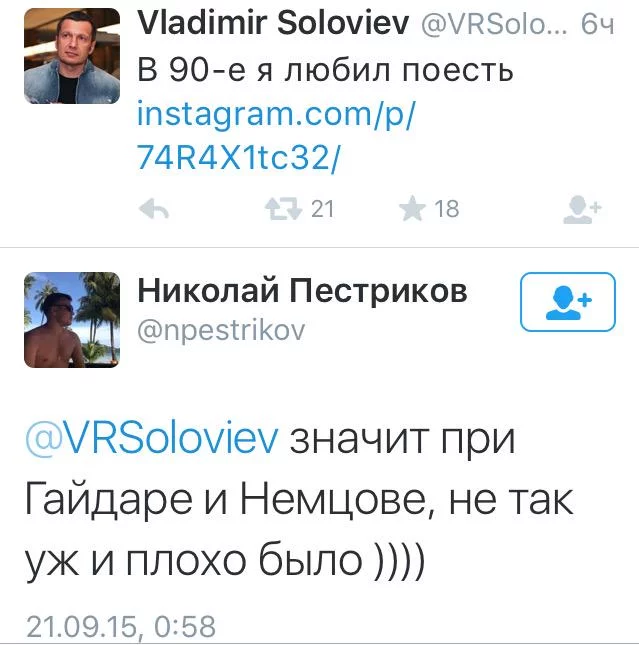
Task: Click the retweet count 21
Action: (x=322, y=209)
